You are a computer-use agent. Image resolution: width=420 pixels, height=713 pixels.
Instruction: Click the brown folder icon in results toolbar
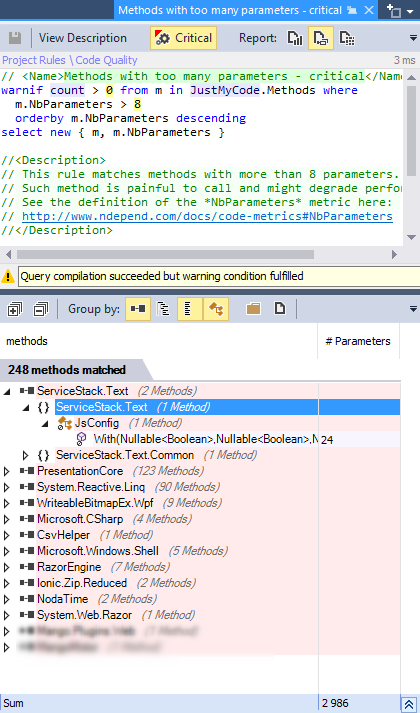click(x=253, y=309)
